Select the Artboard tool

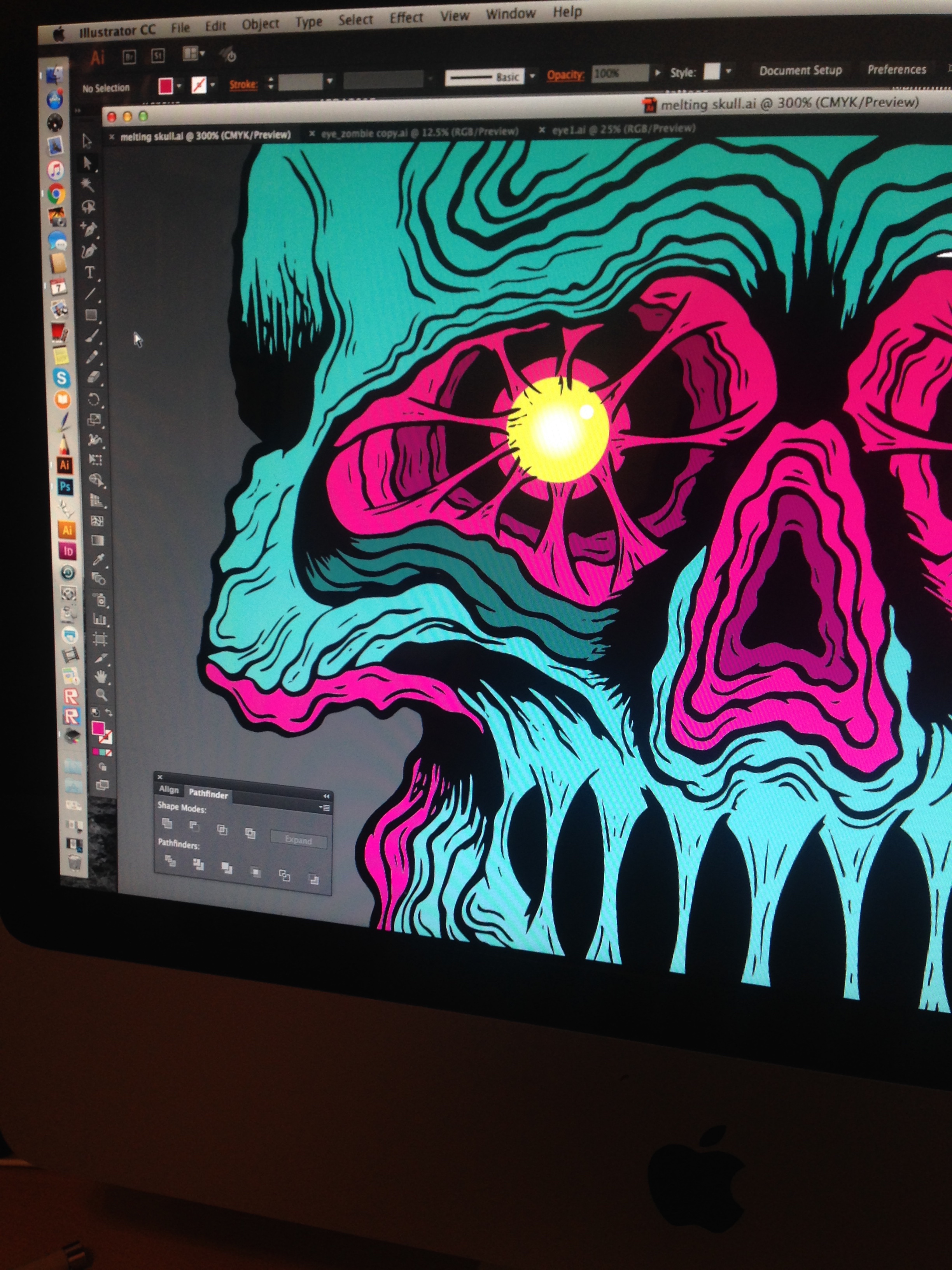click(x=100, y=639)
